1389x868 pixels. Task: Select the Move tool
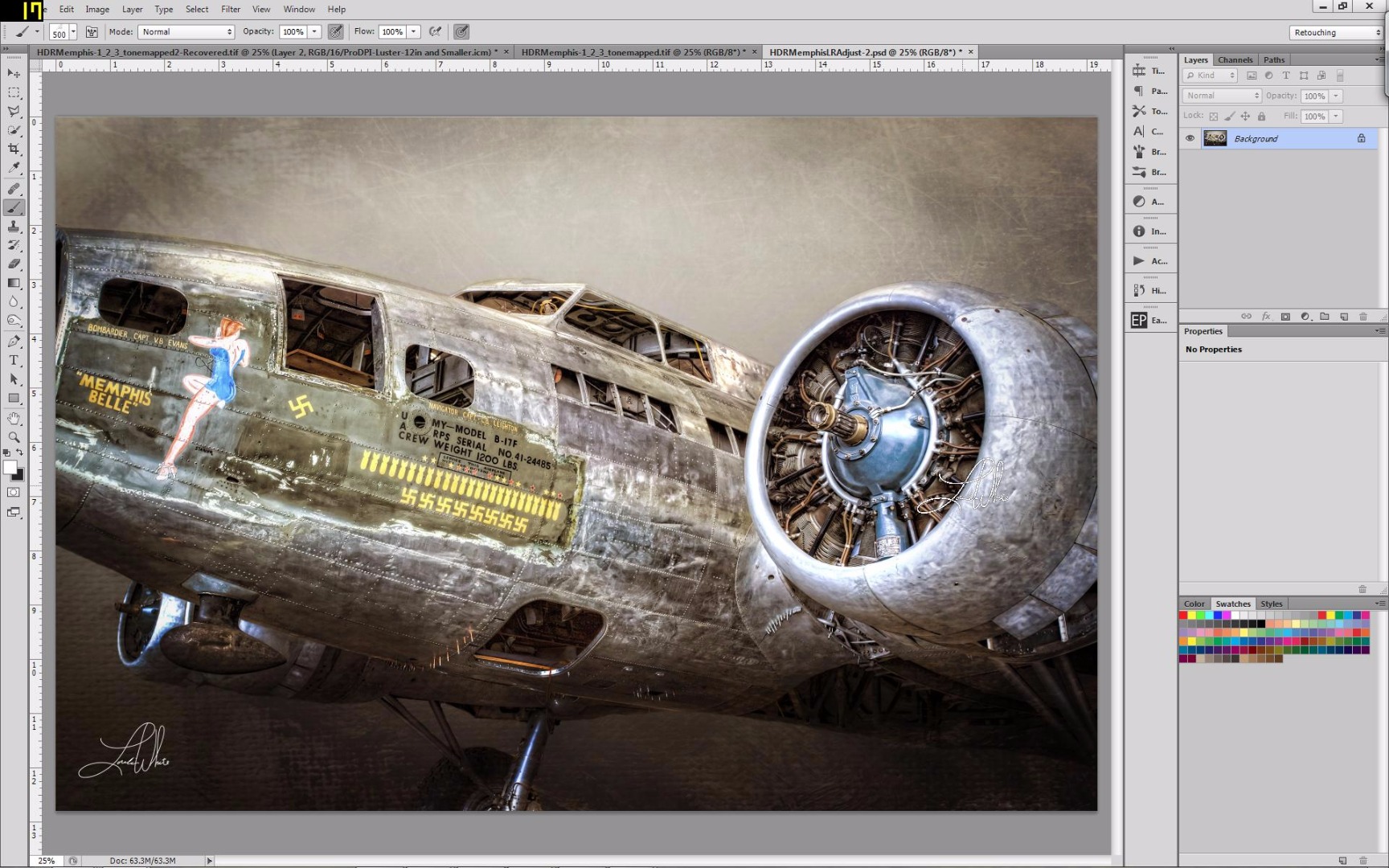pyautogui.click(x=14, y=73)
